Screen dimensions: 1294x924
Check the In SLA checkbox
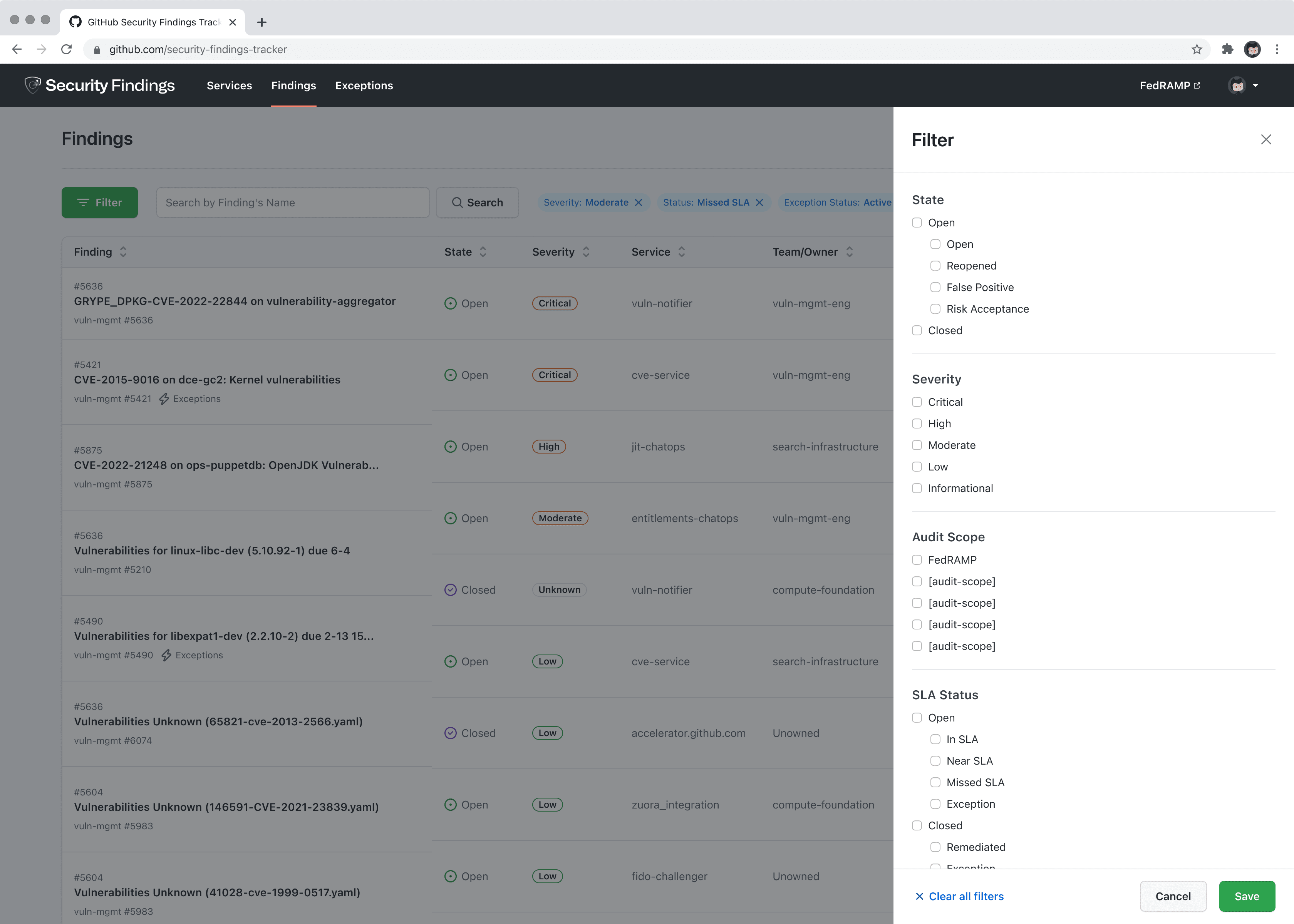935,739
